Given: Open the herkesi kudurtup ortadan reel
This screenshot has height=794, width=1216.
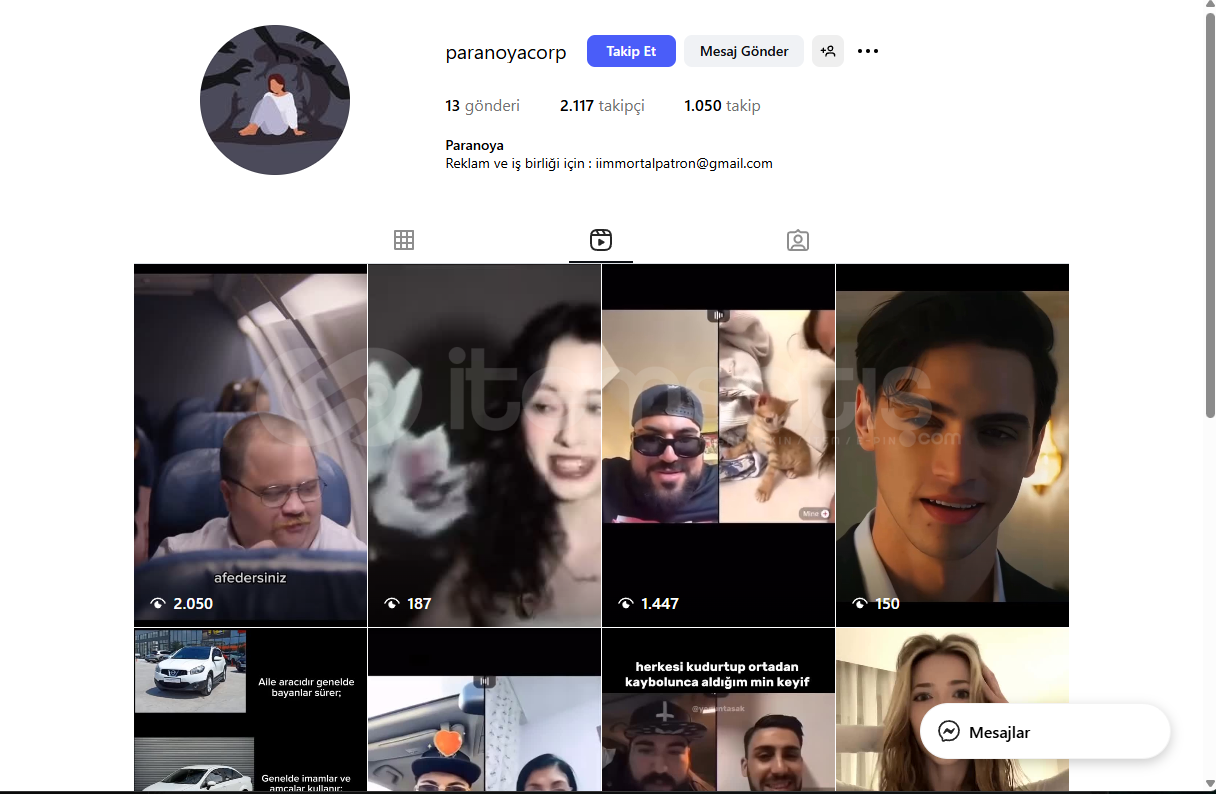Looking at the screenshot, I should tap(718, 710).
